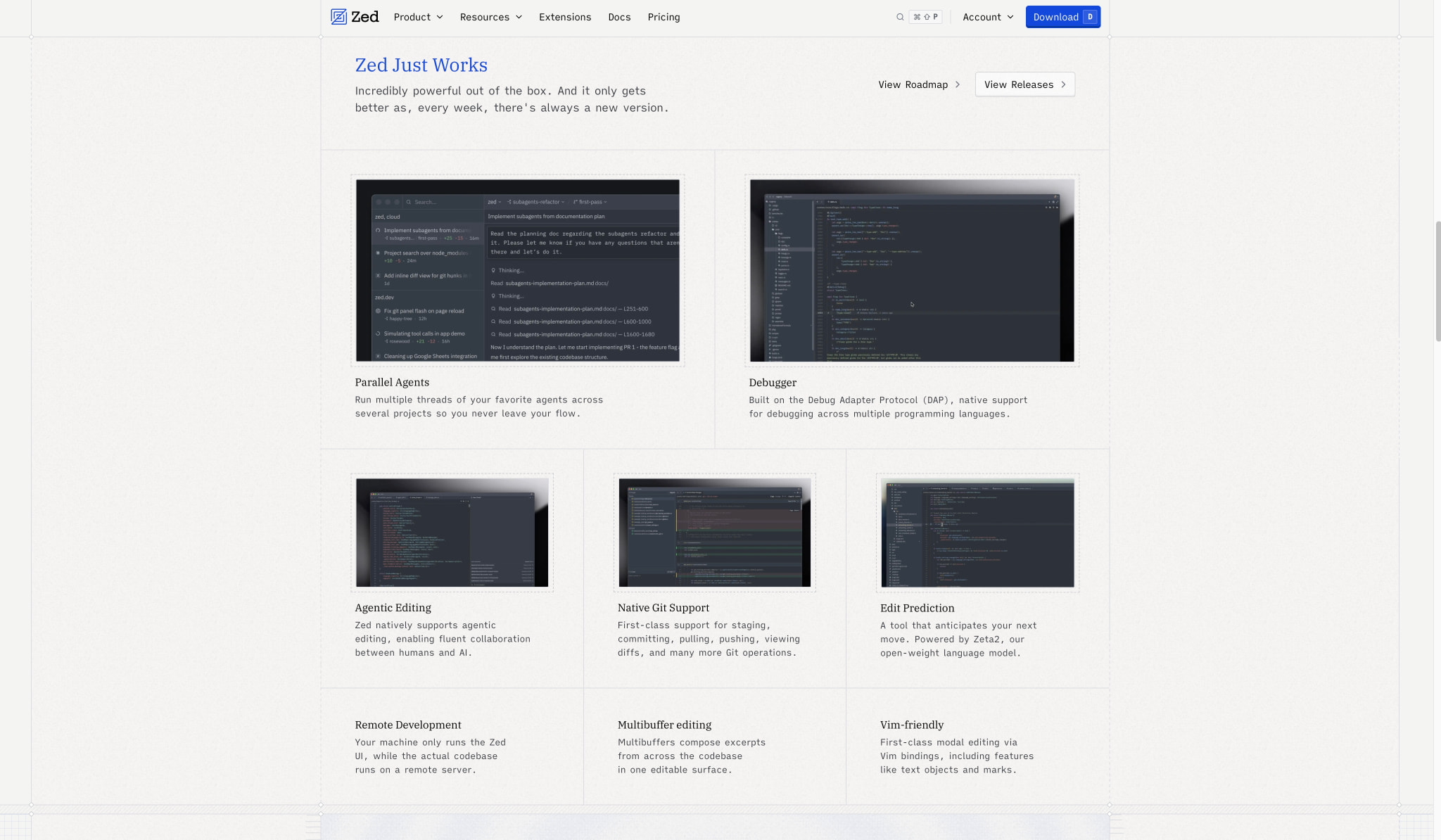1441x840 pixels.
Task: Open the Docs page
Action: coord(619,17)
